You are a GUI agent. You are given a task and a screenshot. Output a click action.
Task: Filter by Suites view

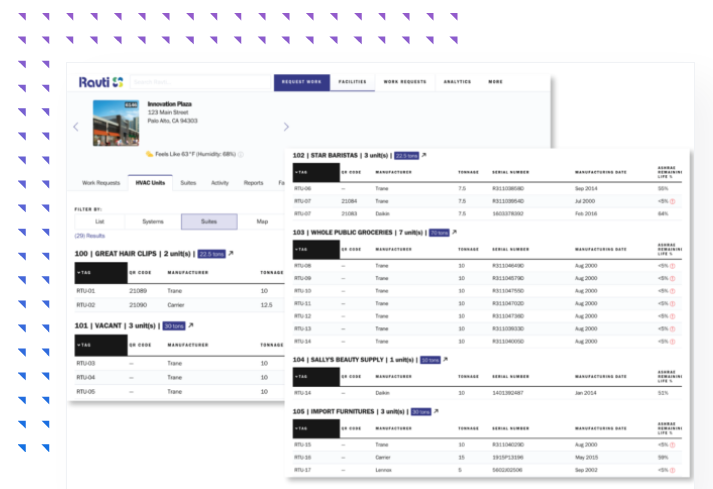pyautogui.click(x=209, y=222)
